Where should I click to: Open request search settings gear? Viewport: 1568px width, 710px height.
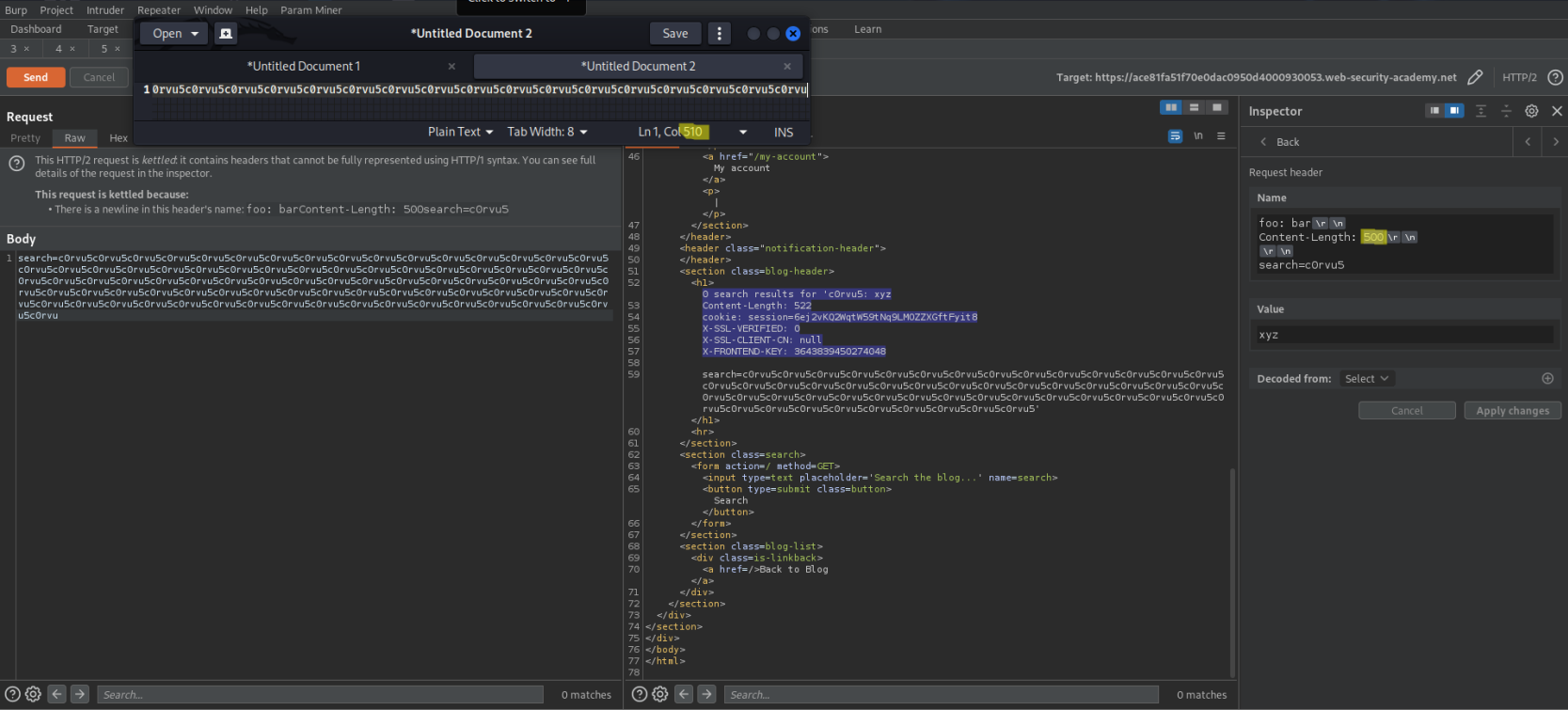coord(33,694)
